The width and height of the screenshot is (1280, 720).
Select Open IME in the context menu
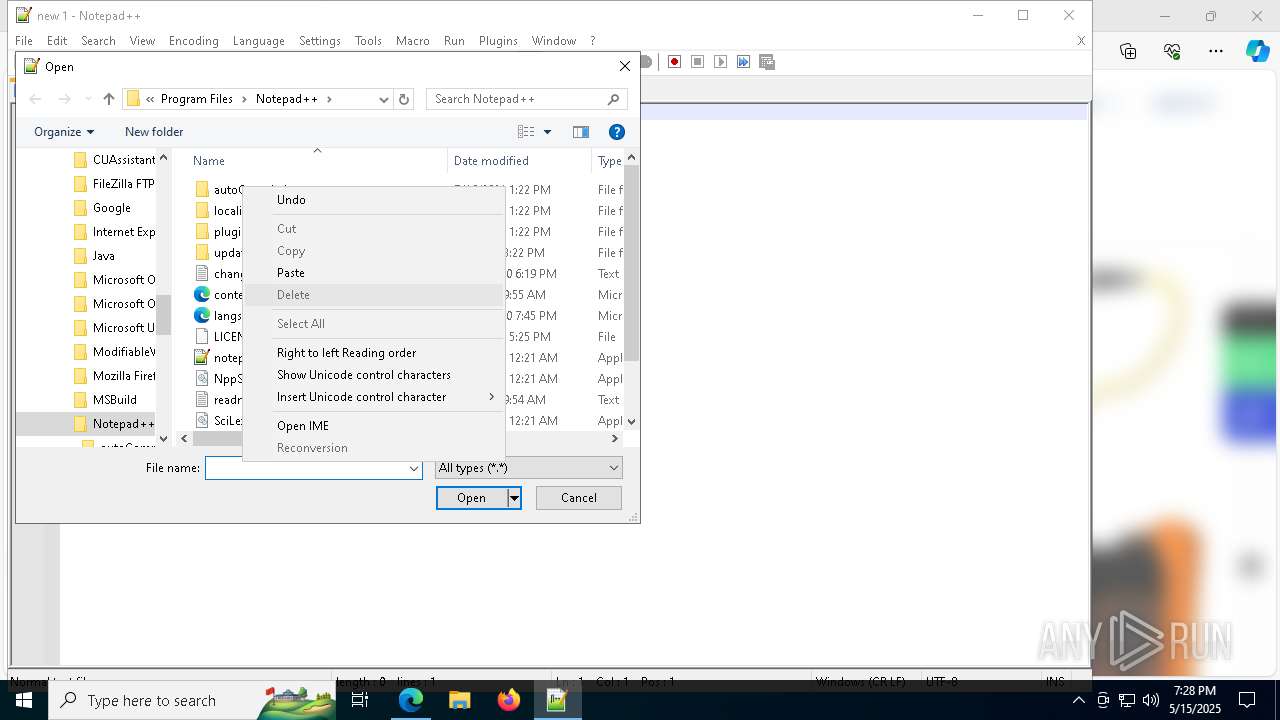(374, 426)
